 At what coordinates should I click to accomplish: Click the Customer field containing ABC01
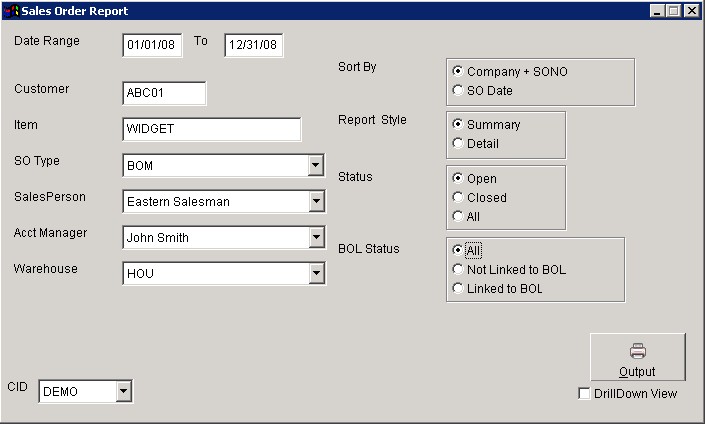point(164,93)
